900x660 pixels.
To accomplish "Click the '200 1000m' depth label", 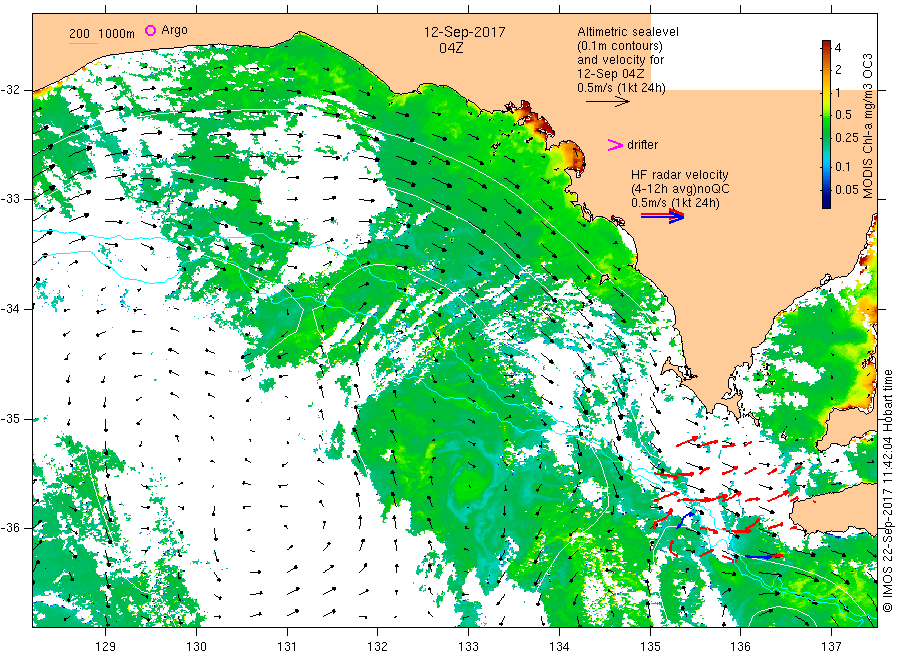I will 102,34.
